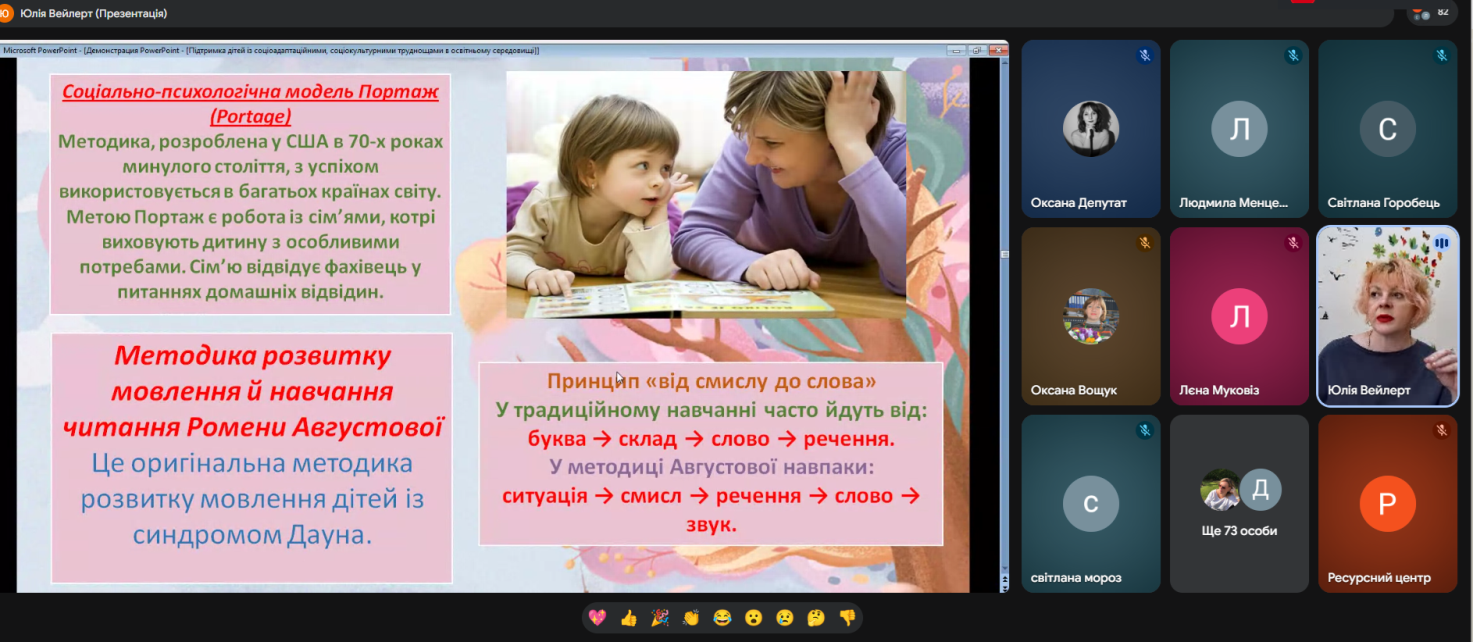Click the shared PowerPoint vertical scrollbar
The height and width of the screenshot is (642, 1473).
1003,320
